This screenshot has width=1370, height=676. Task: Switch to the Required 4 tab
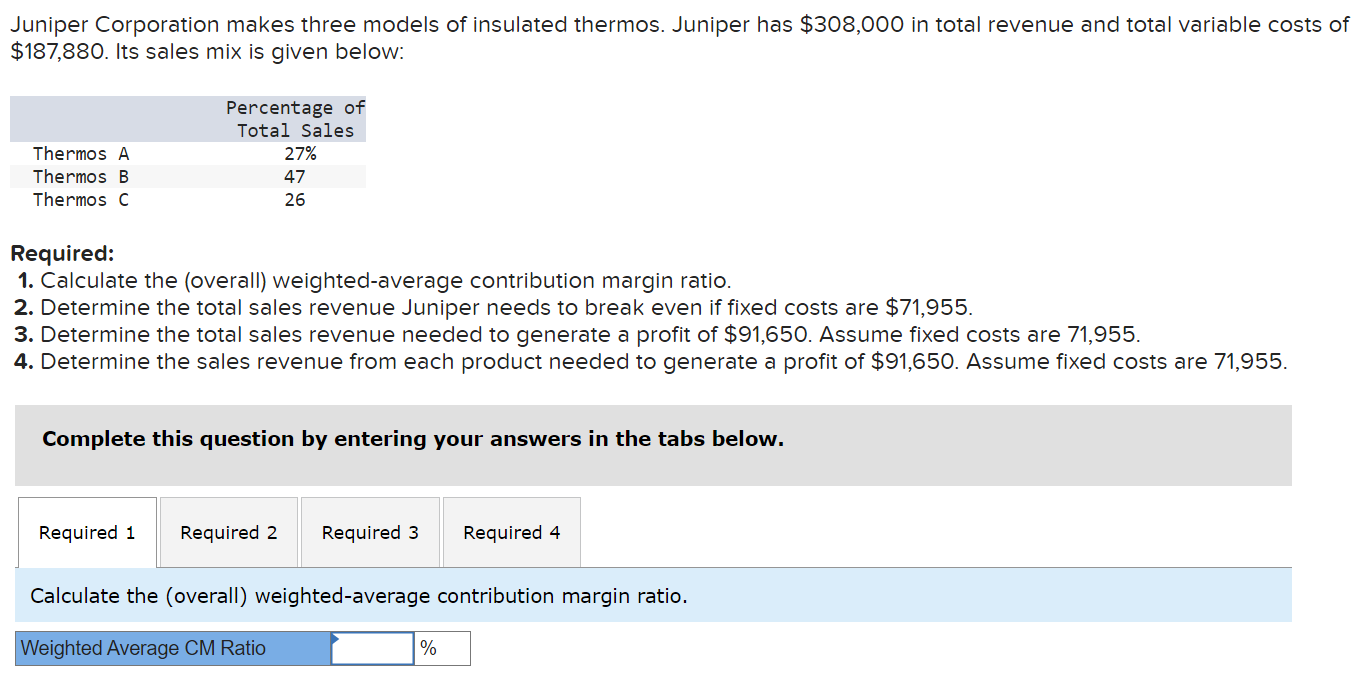(x=511, y=532)
